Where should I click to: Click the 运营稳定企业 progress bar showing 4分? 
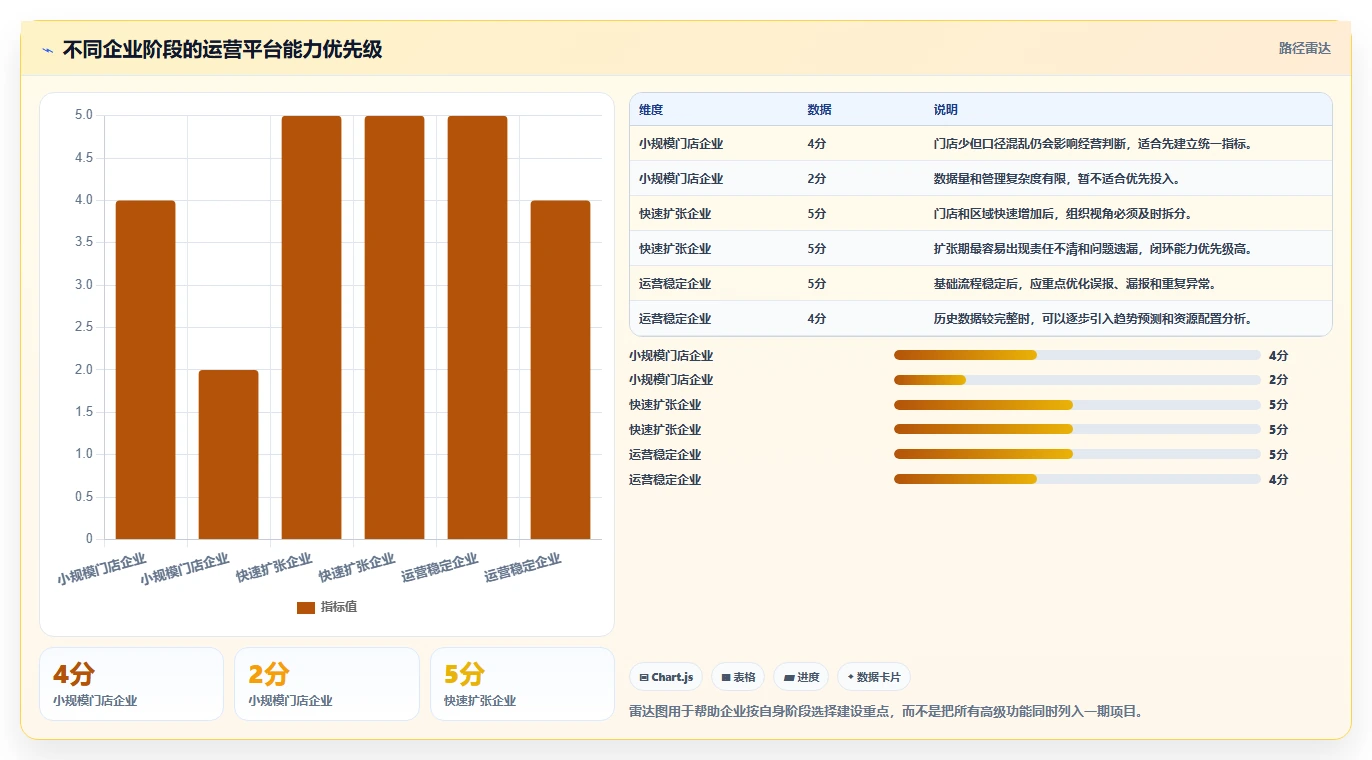coord(1077,480)
